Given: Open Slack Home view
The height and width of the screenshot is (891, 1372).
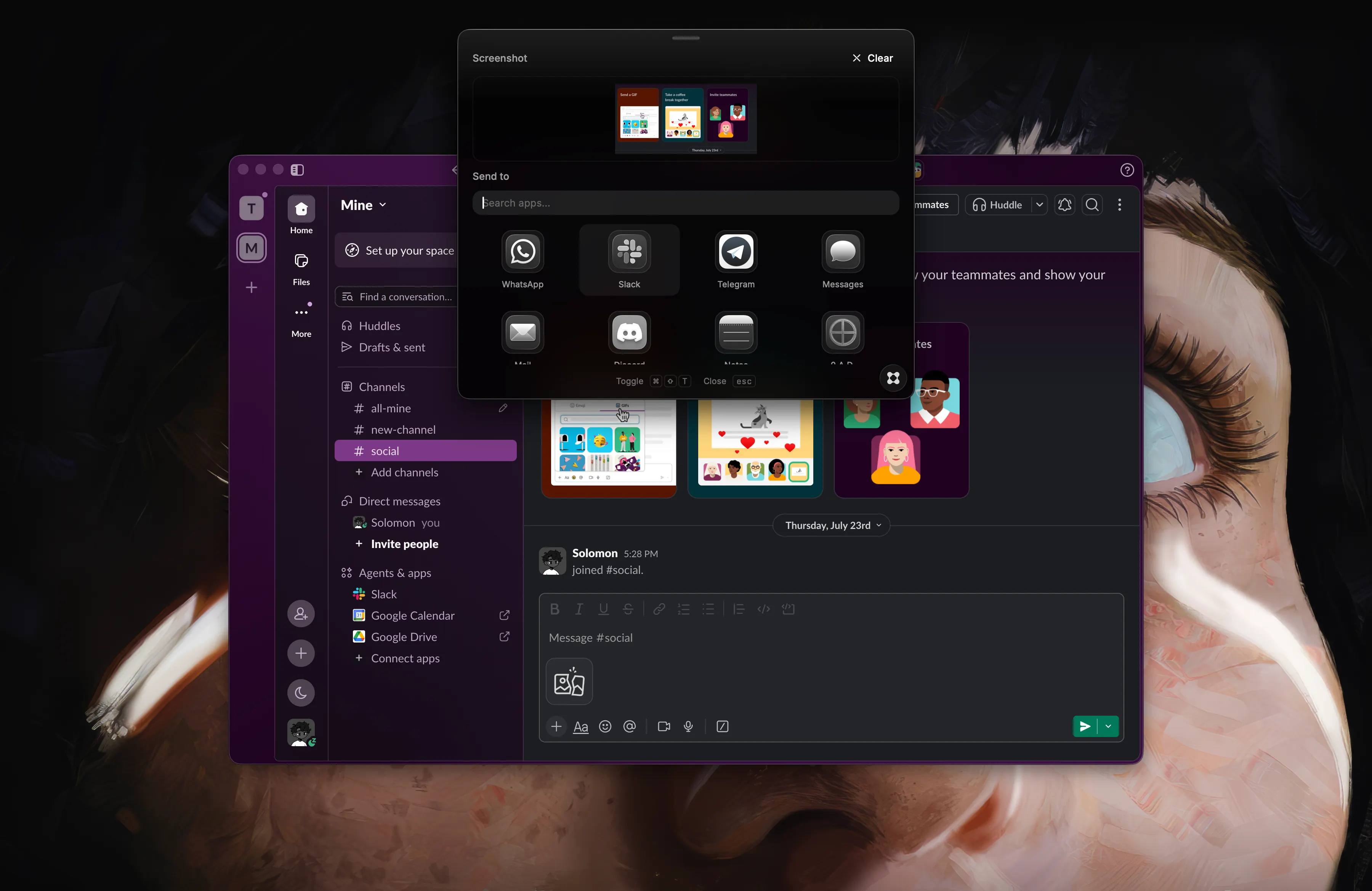Looking at the screenshot, I should pyautogui.click(x=301, y=215).
